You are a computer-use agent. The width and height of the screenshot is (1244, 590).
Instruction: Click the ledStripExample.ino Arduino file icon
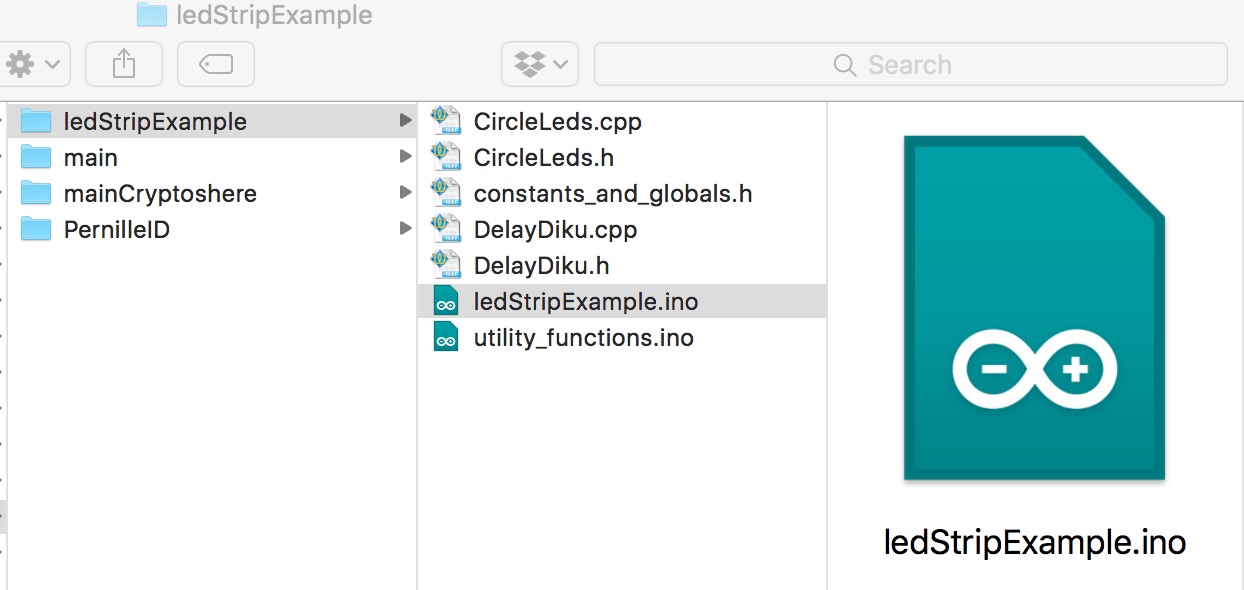446,301
